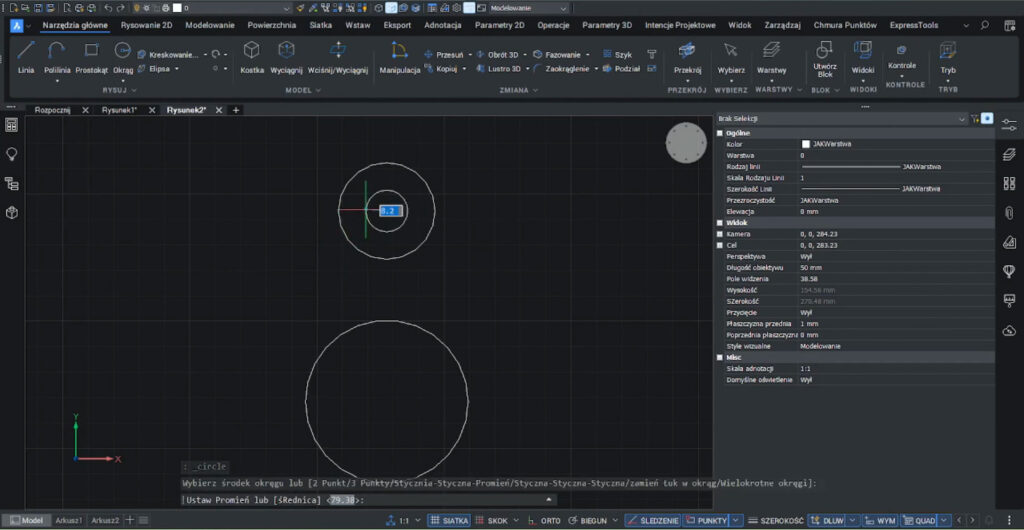Select the Lustro 3D mirror tool
The width and height of the screenshot is (1024, 530).
coord(498,69)
